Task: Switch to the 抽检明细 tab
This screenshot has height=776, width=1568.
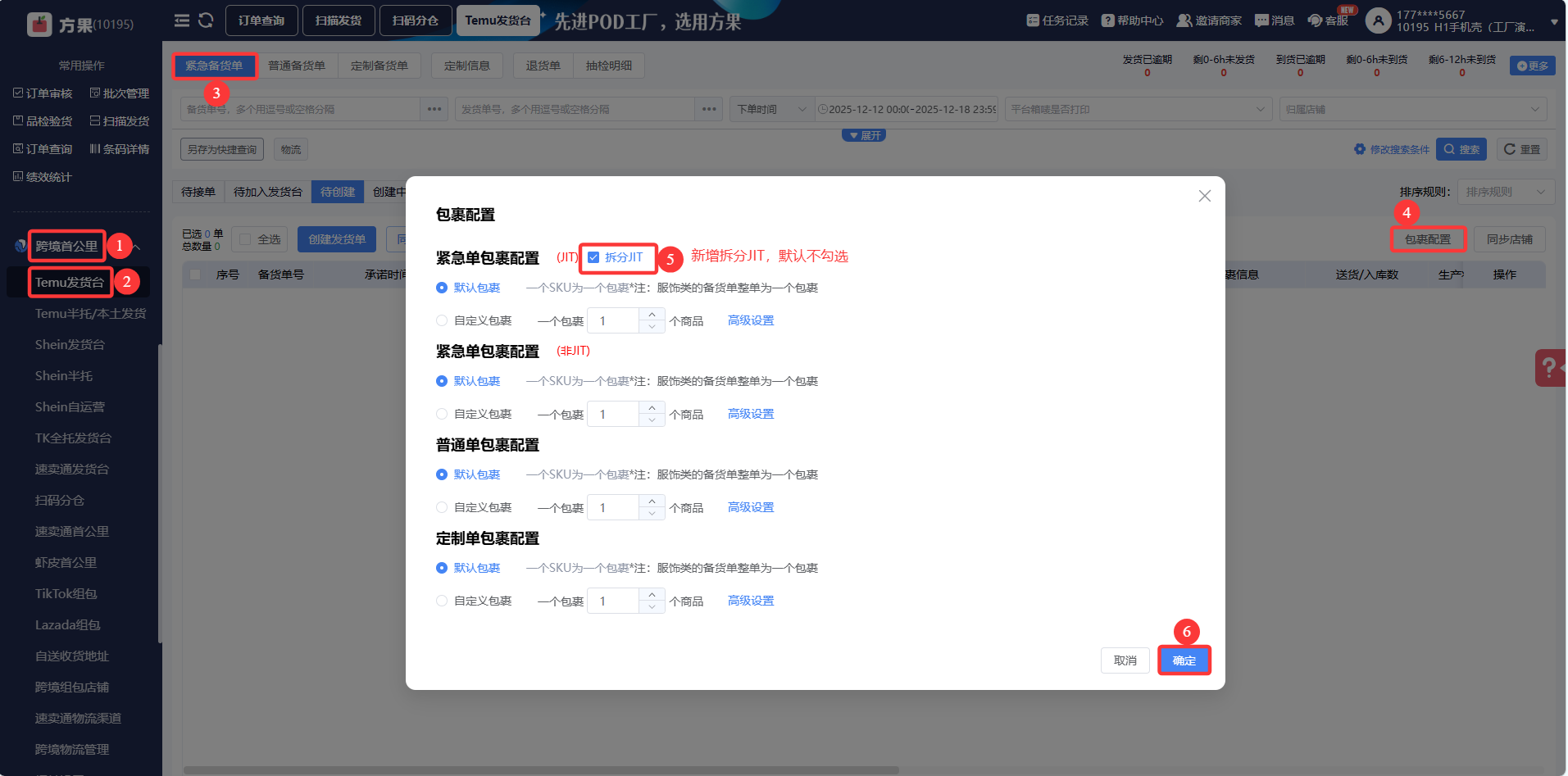Action: click(609, 66)
